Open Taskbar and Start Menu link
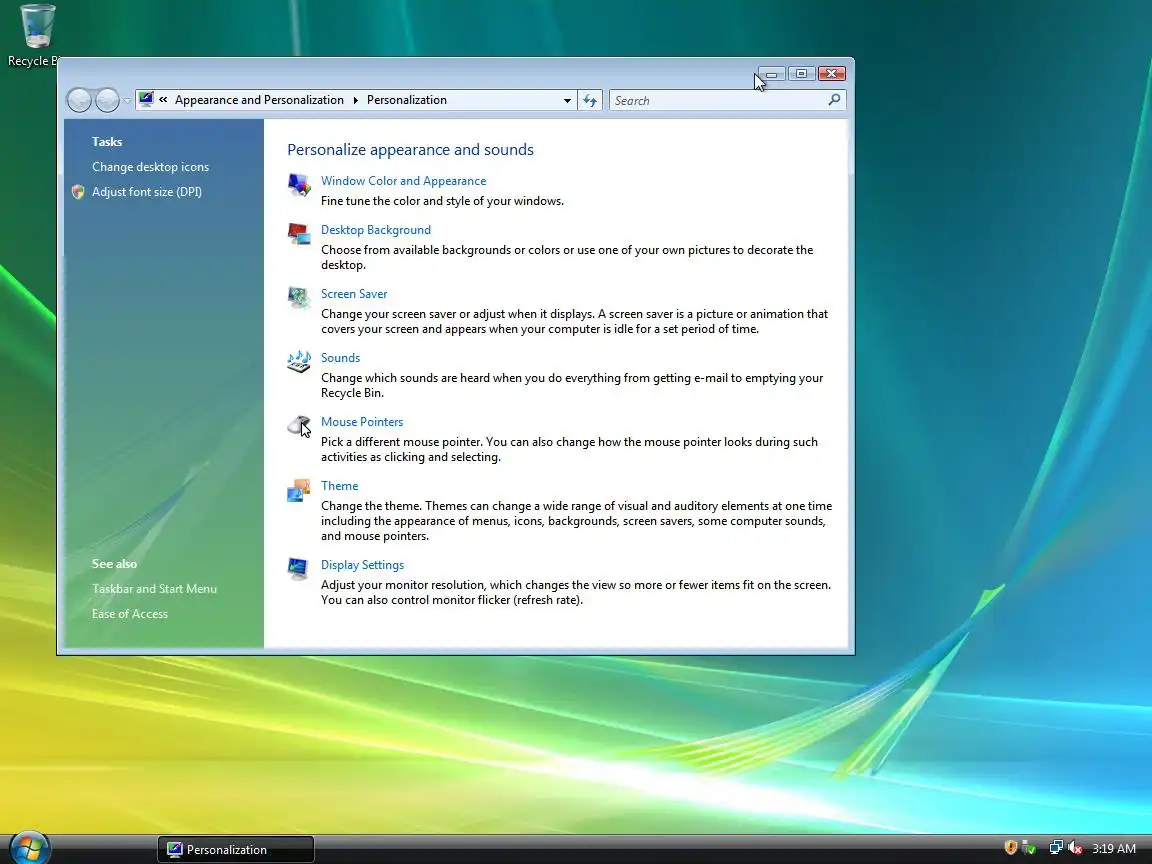Image resolution: width=1152 pixels, height=864 pixels. point(154,588)
